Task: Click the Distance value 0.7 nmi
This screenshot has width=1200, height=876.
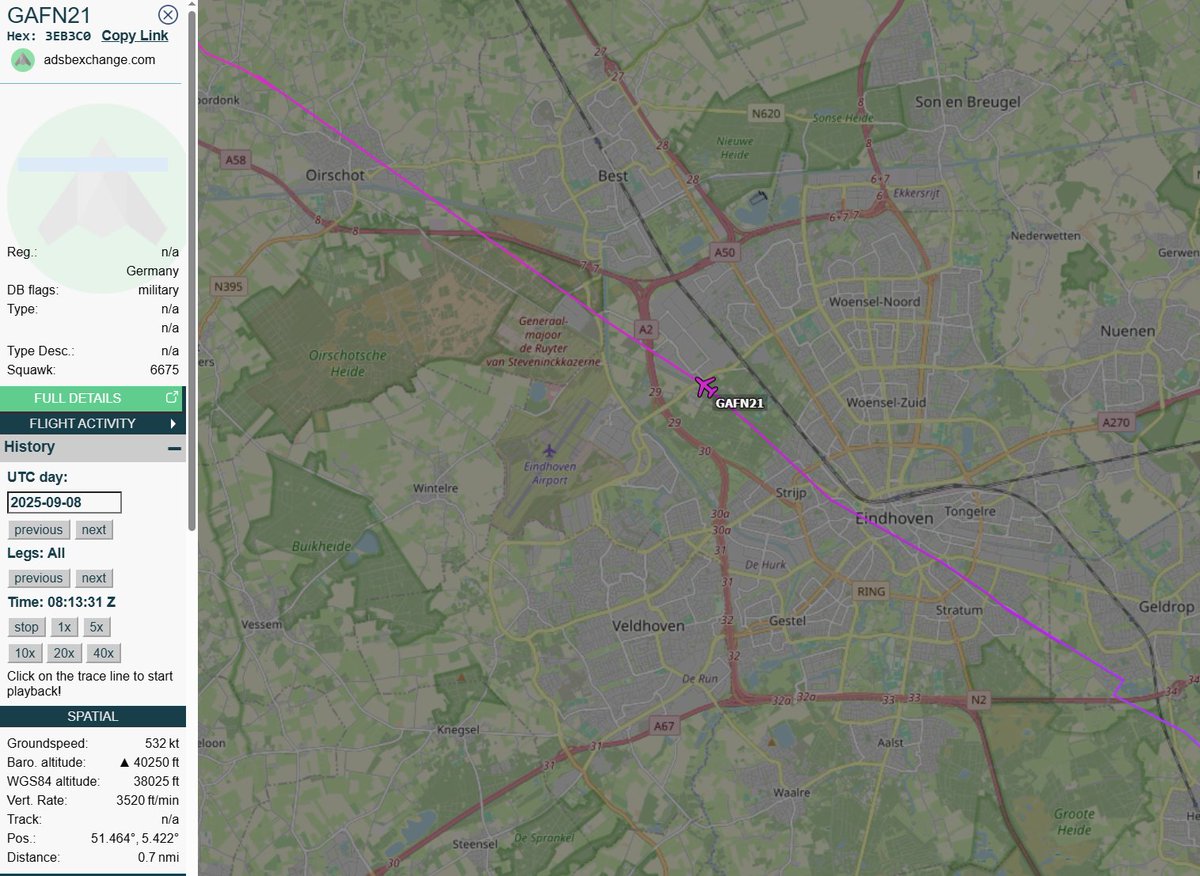Action: tap(159, 858)
